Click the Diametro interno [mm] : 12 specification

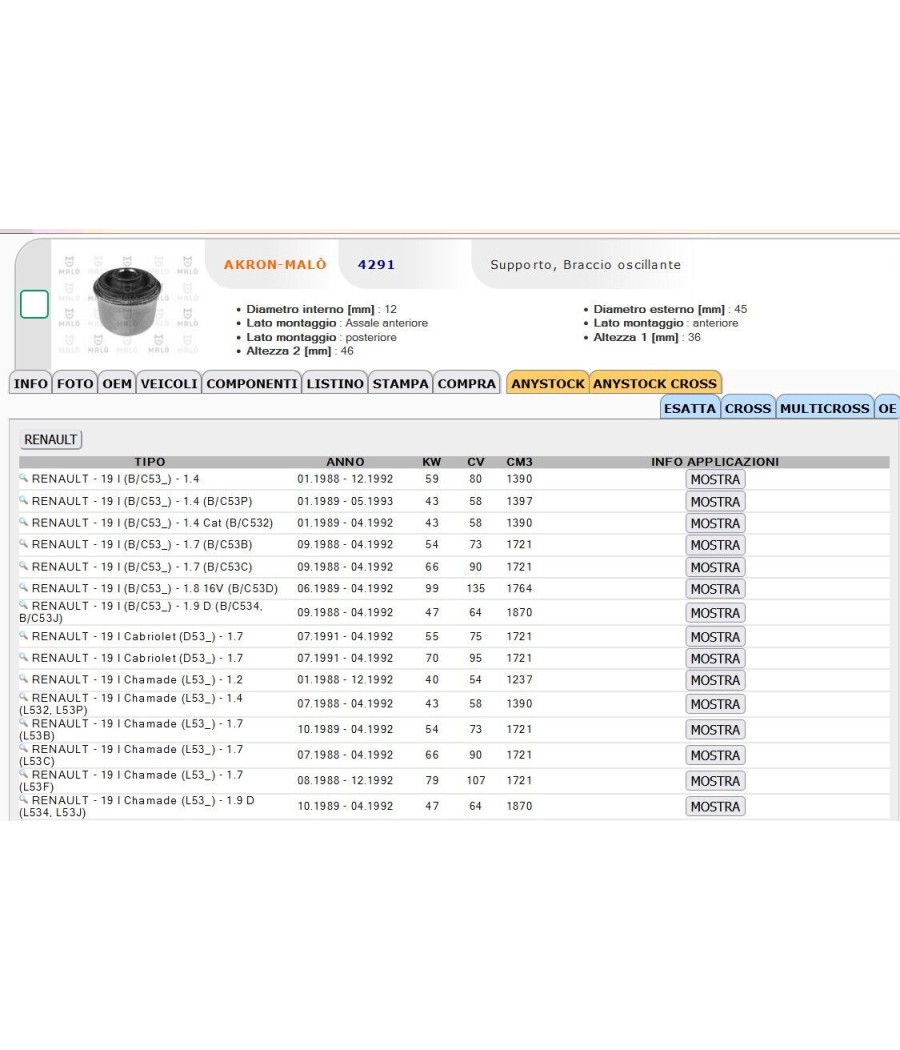(321, 309)
